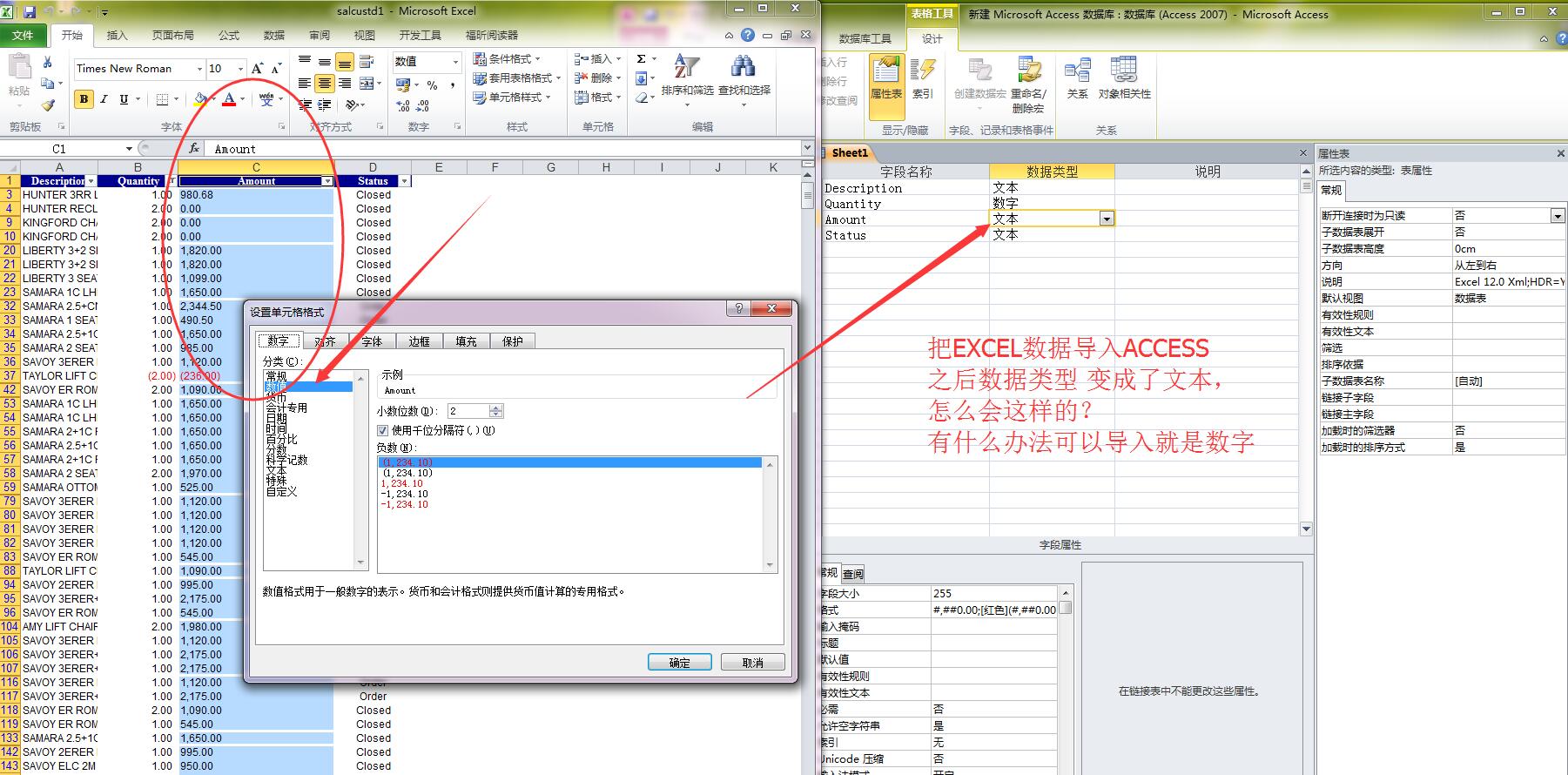Click 确定 in format cells dialog
The width and height of the screenshot is (1568, 775).
pyautogui.click(x=679, y=663)
